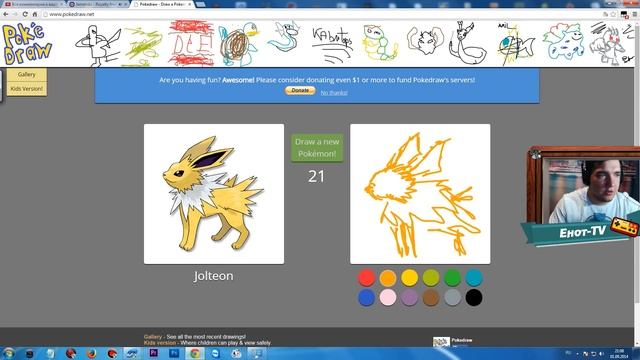Pick the pink color swatch
The image size is (640, 360).
click(388, 298)
